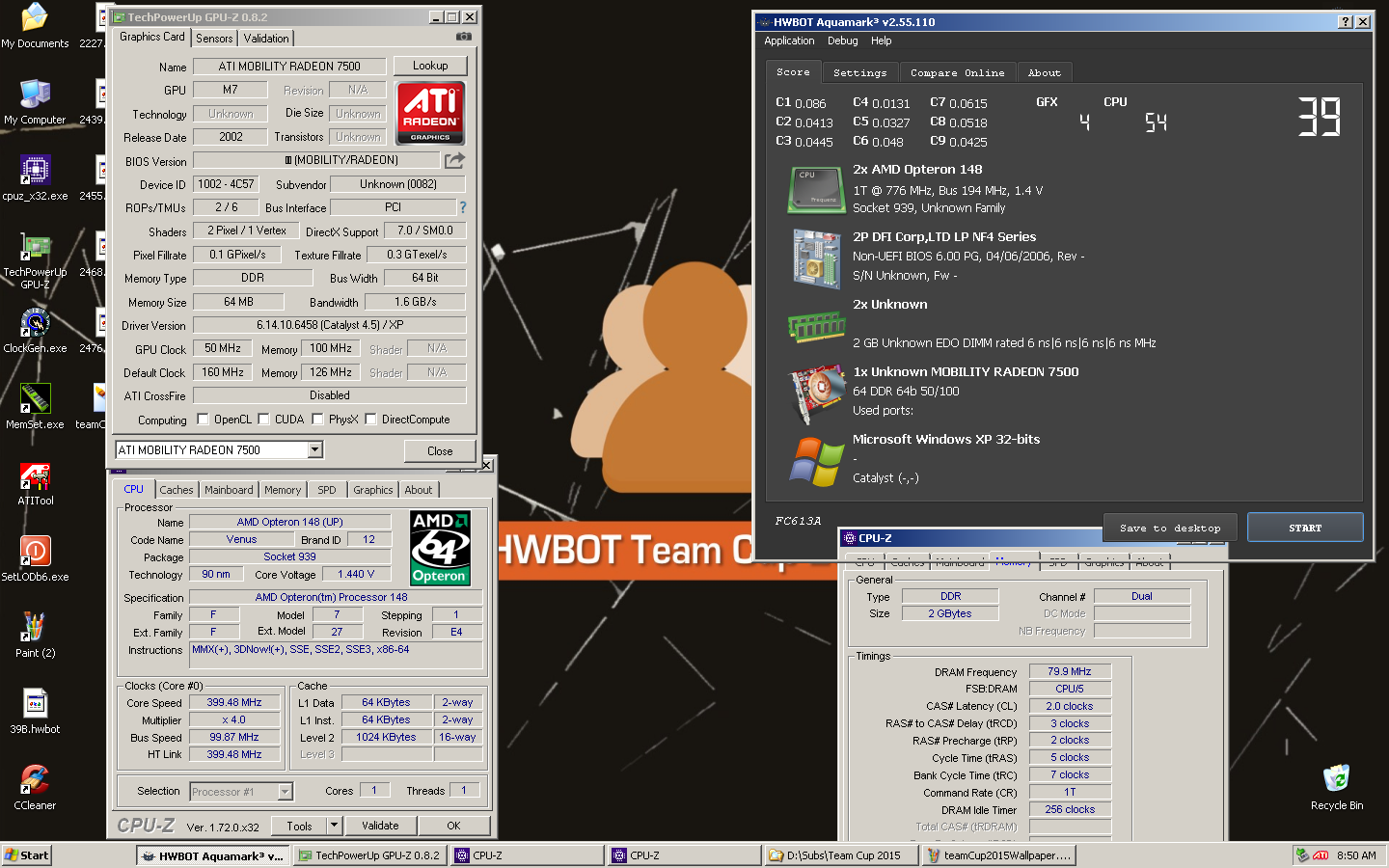Launch MemSet.exe desktop icon

pyautogui.click(x=35, y=407)
